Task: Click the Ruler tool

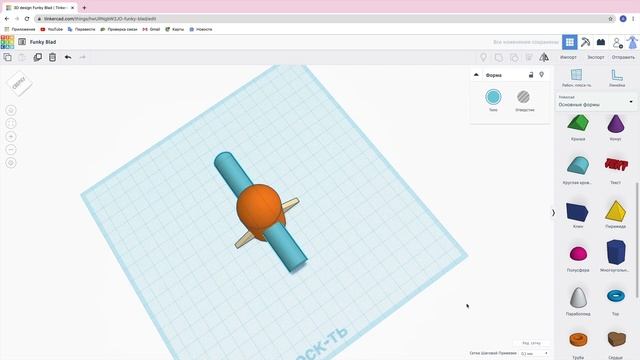Action: (617, 78)
